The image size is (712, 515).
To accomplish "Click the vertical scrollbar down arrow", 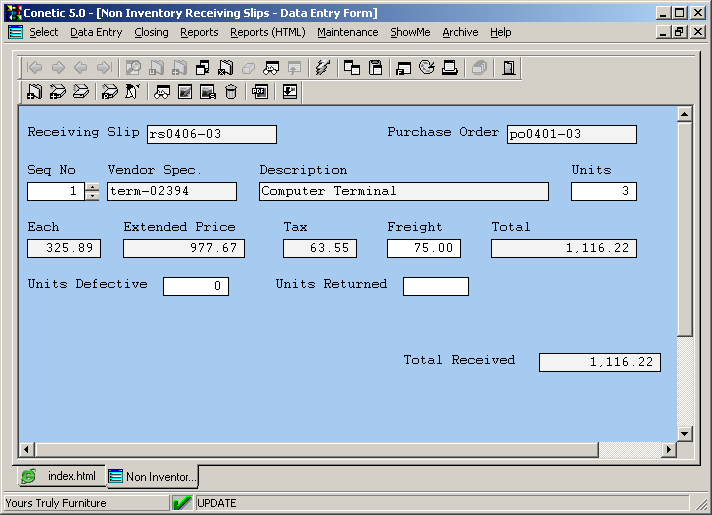I will click(x=684, y=433).
